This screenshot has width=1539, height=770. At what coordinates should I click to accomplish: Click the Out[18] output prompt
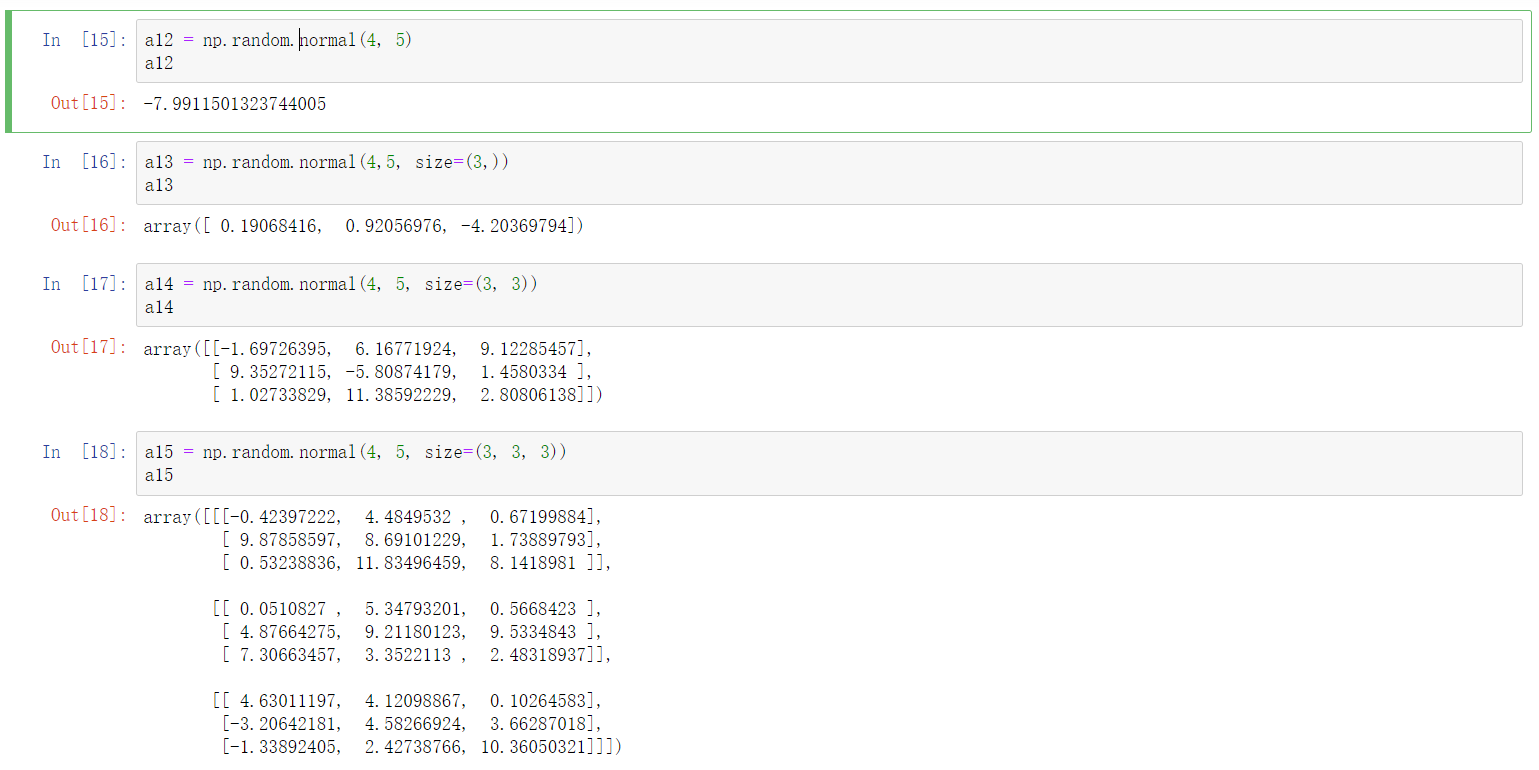tap(89, 515)
